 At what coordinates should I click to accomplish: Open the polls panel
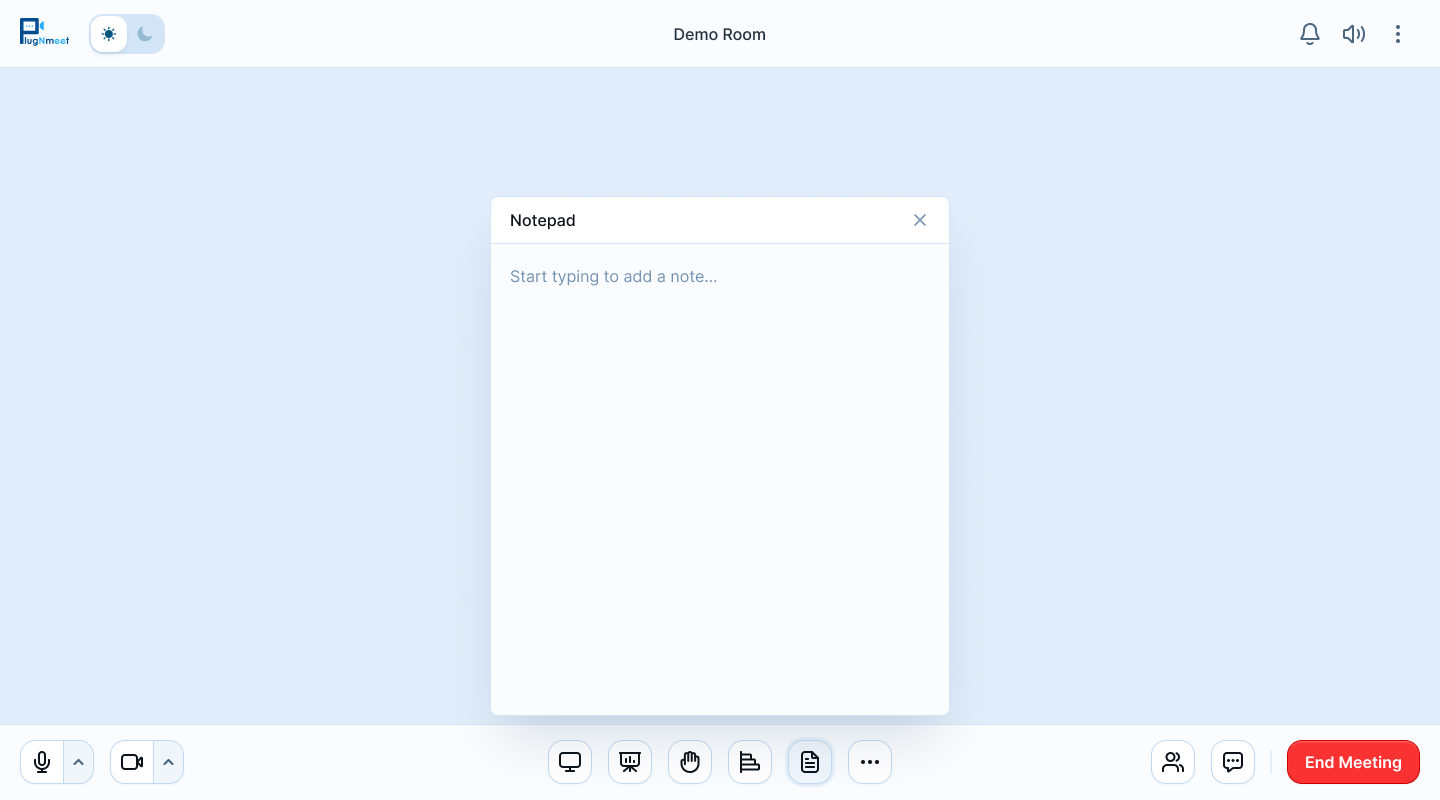click(x=749, y=762)
